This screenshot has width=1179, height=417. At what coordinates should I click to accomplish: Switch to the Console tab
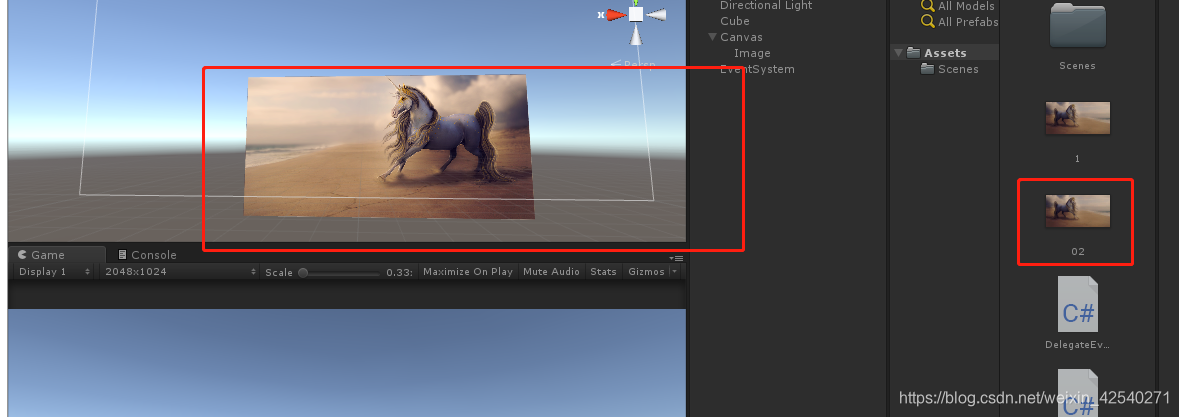click(x=147, y=255)
